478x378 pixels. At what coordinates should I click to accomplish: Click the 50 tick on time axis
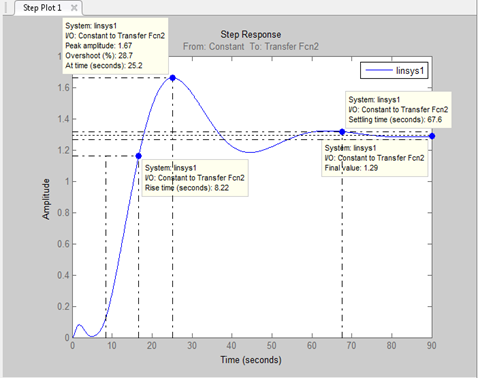coord(271,345)
